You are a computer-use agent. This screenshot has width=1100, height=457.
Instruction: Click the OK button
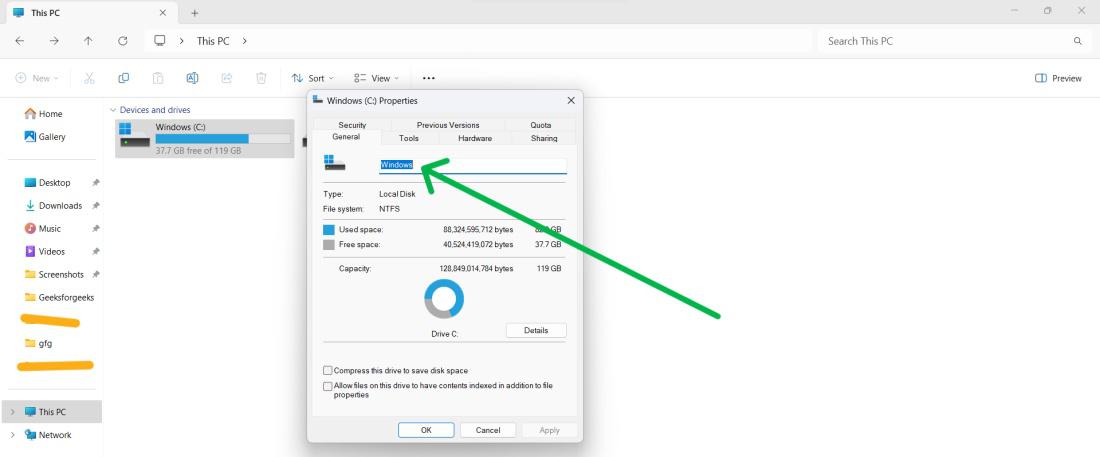pos(426,430)
